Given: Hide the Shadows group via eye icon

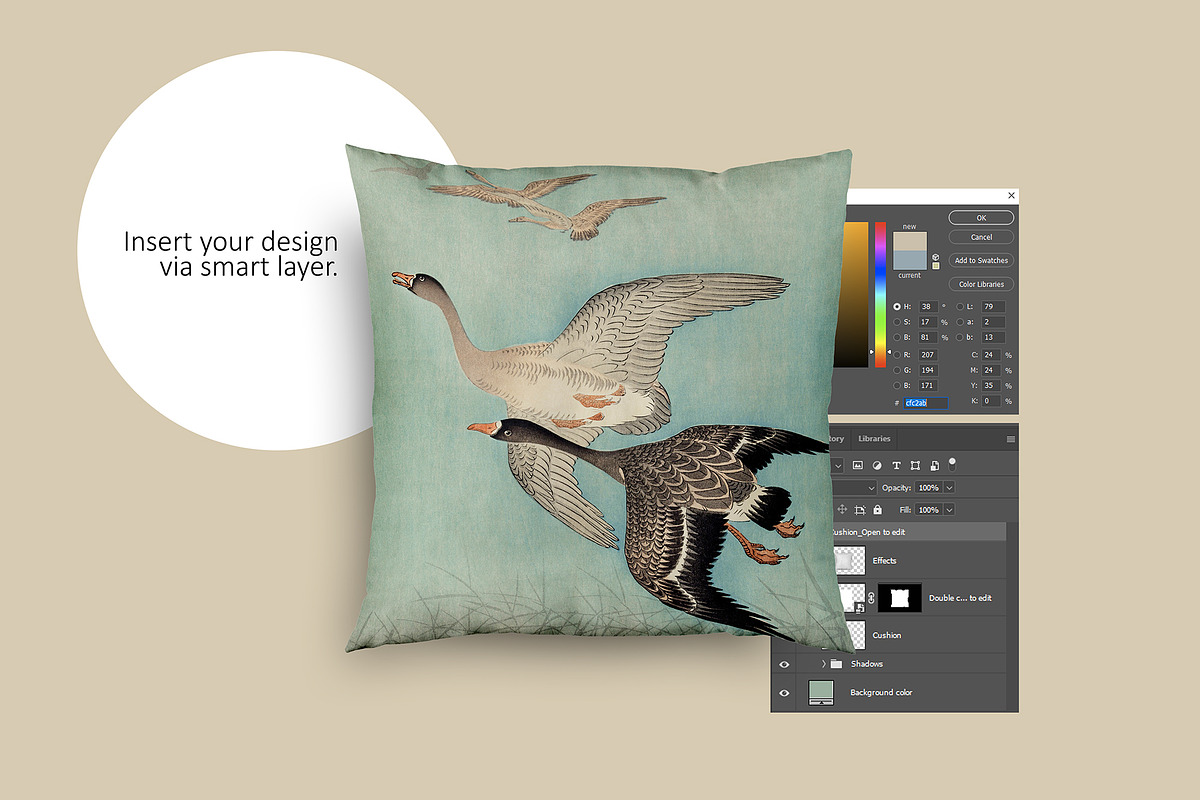Looking at the screenshot, I should [x=784, y=664].
